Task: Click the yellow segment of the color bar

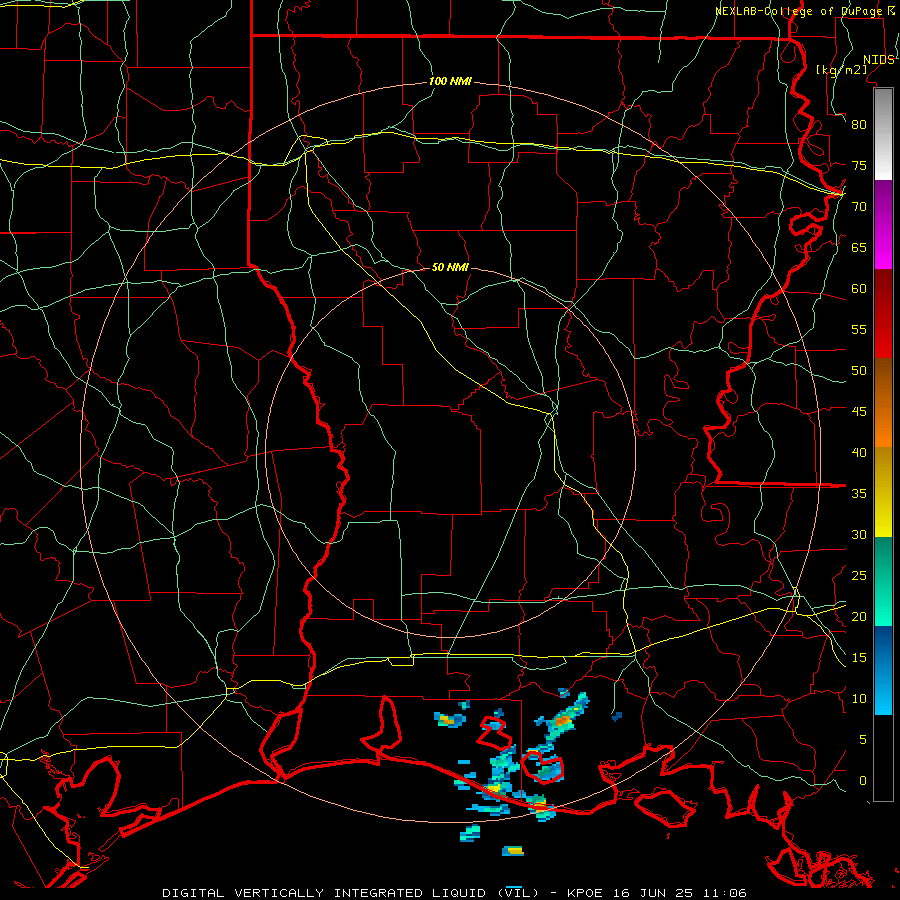Action: (883, 492)
